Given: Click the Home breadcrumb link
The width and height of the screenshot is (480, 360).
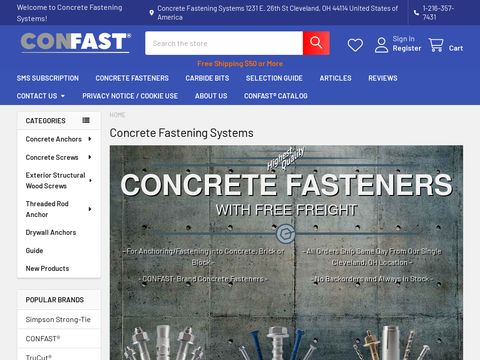Looking at the screenshot, I should [117, 115].
